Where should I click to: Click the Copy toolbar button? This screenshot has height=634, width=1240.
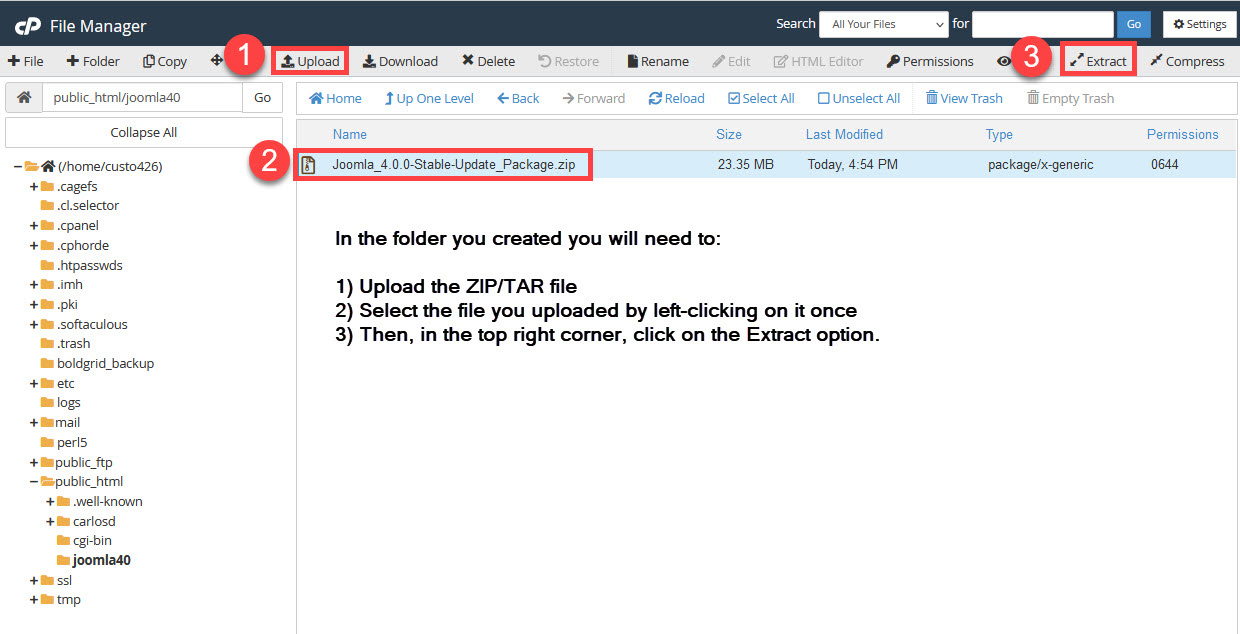tap(165, 61)
